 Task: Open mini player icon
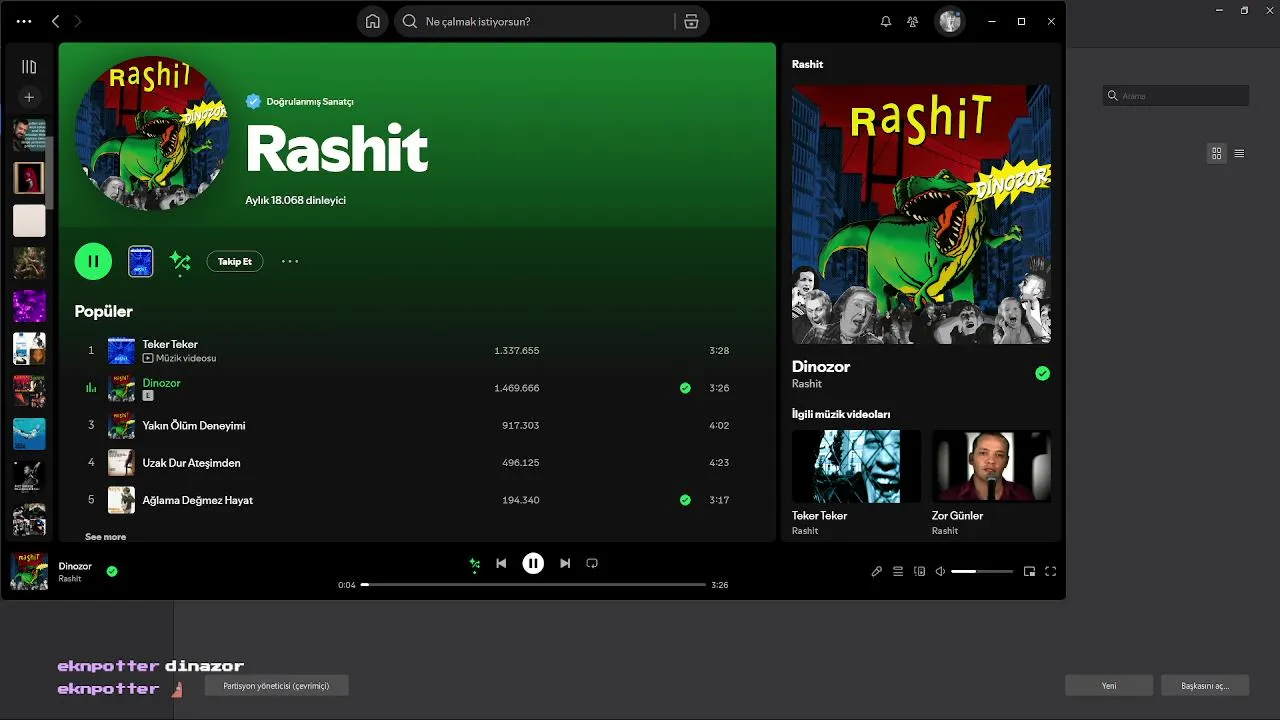click(1029, 571)
